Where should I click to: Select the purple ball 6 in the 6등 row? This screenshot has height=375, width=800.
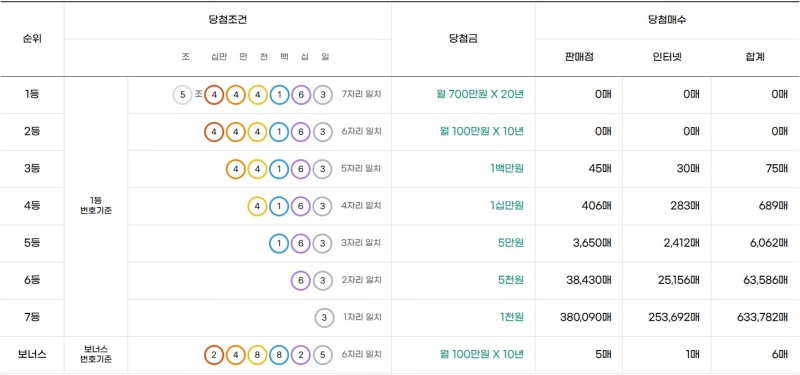click(x=301, y=280)
